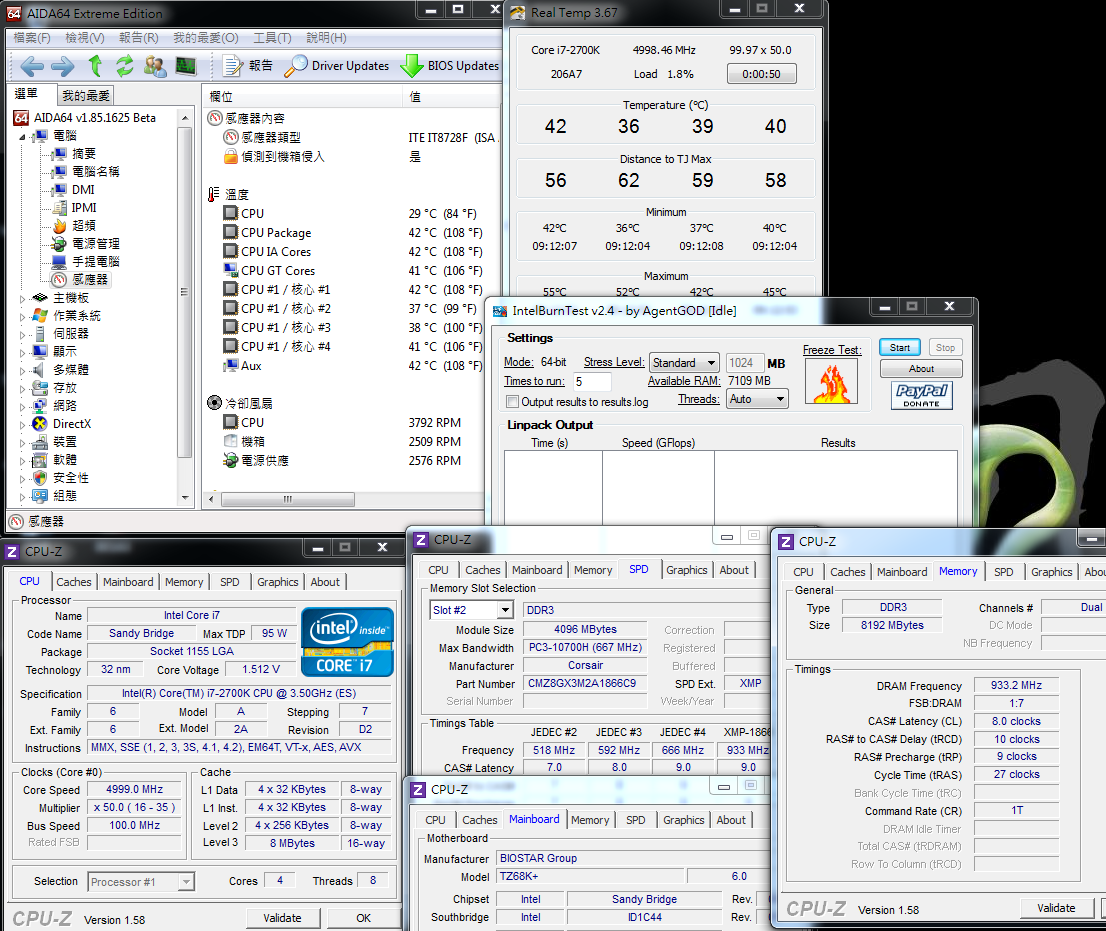Click 電源供應 power supply fan row icon
Screen dimensions: 1106x931
tap(231, 461)
